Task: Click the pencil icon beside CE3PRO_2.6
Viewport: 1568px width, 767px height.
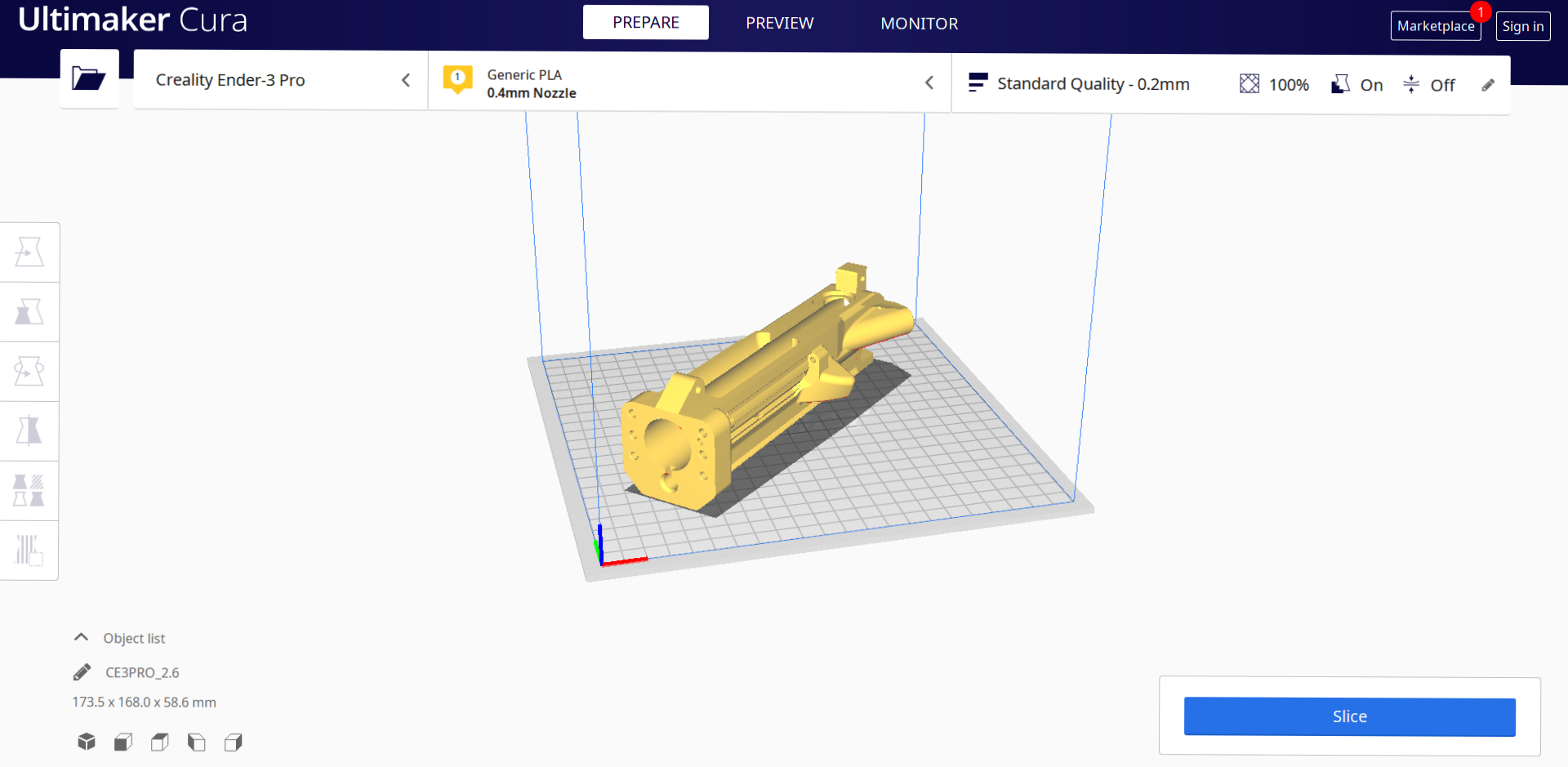Action: 82,672
